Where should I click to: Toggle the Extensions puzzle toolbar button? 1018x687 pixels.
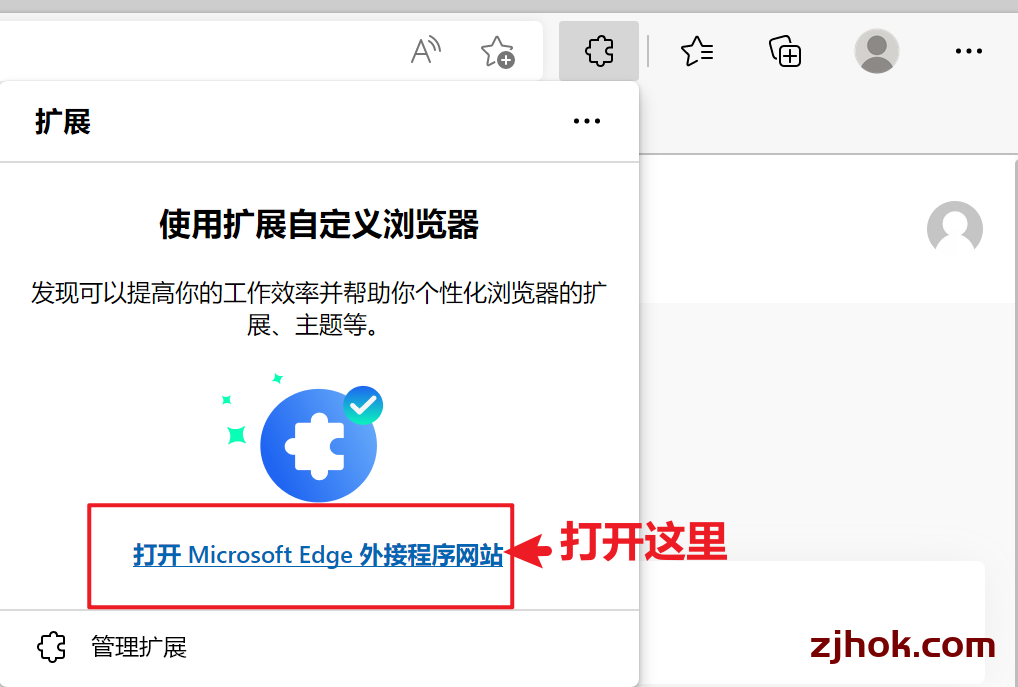pos(599,51)
